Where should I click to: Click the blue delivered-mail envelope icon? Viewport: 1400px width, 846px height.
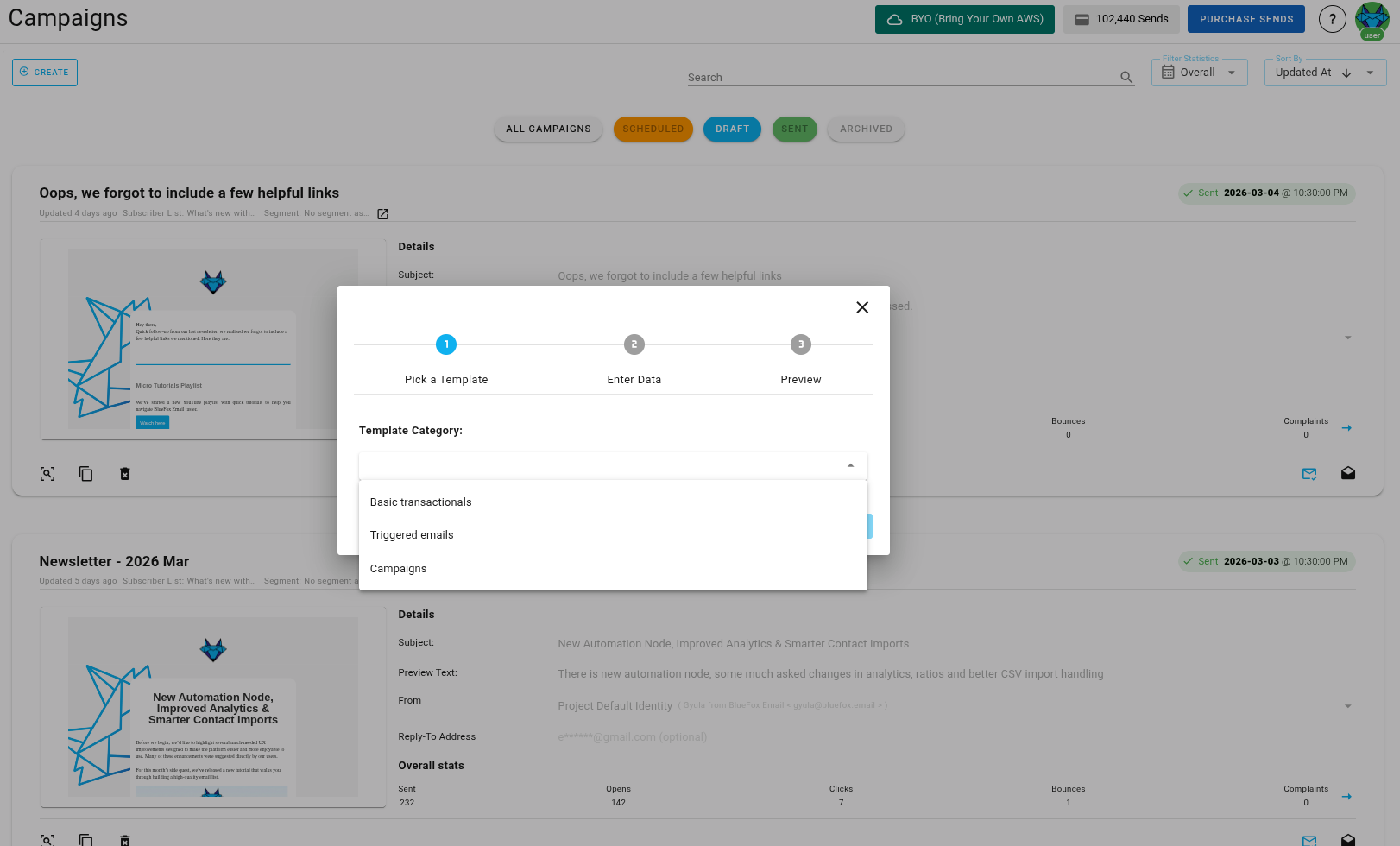pos(1309,473)
